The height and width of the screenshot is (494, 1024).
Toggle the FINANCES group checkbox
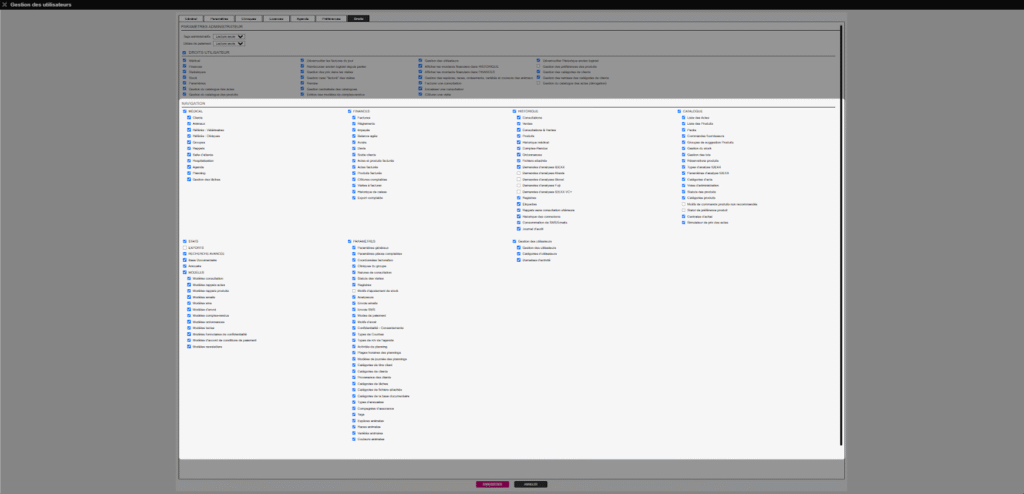350,111
